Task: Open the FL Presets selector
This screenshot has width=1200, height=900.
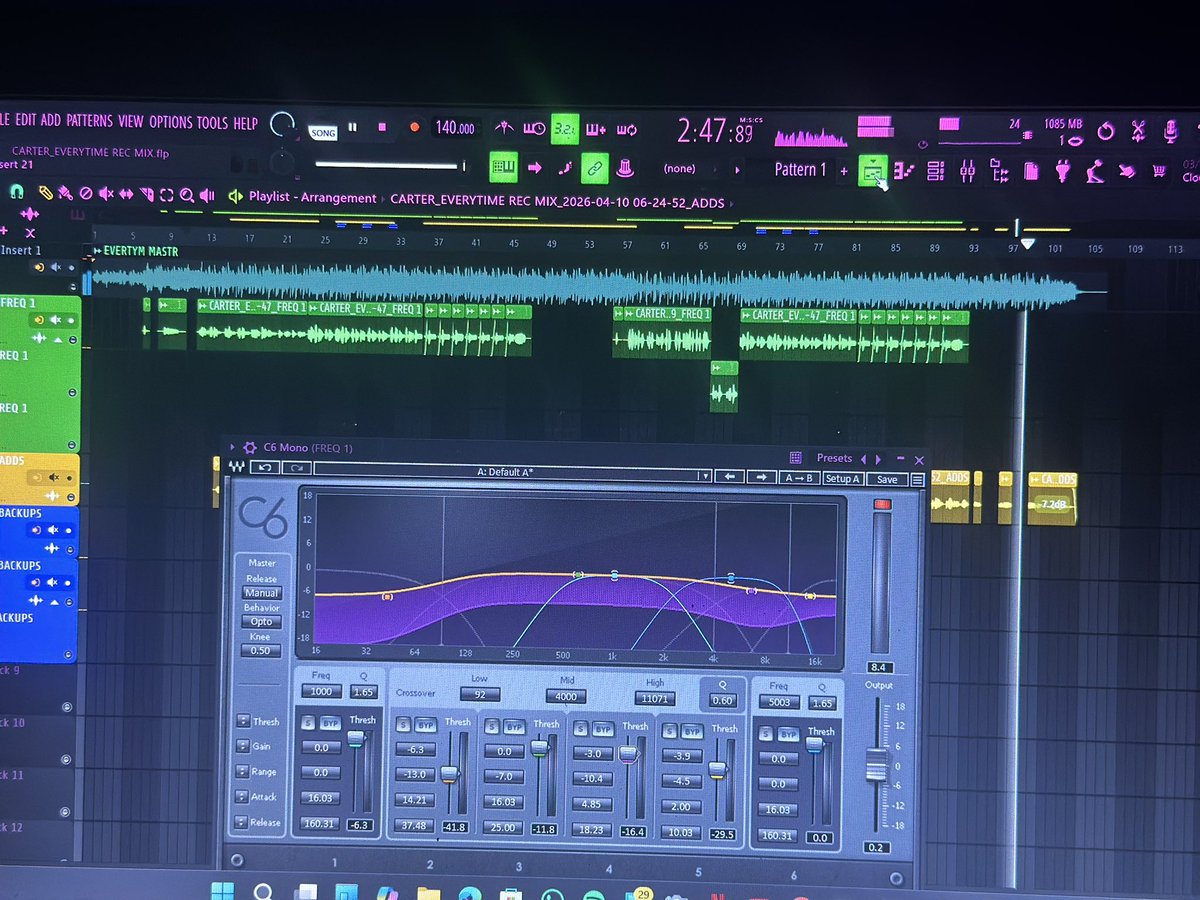Action: pos(835,458)
